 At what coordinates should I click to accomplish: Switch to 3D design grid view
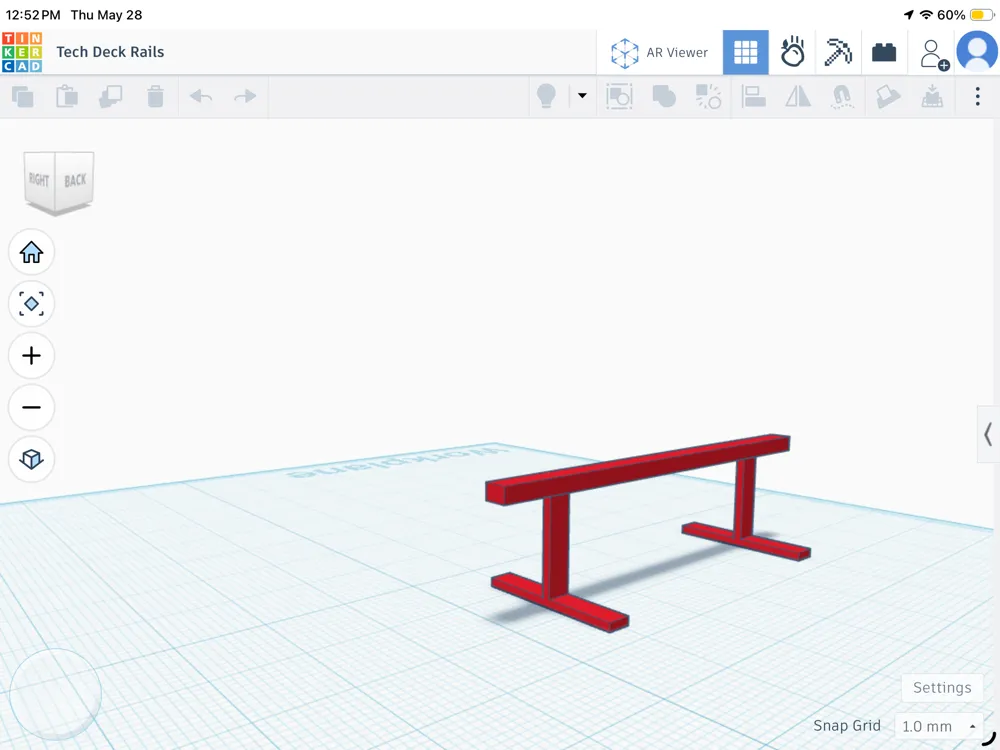746,52
